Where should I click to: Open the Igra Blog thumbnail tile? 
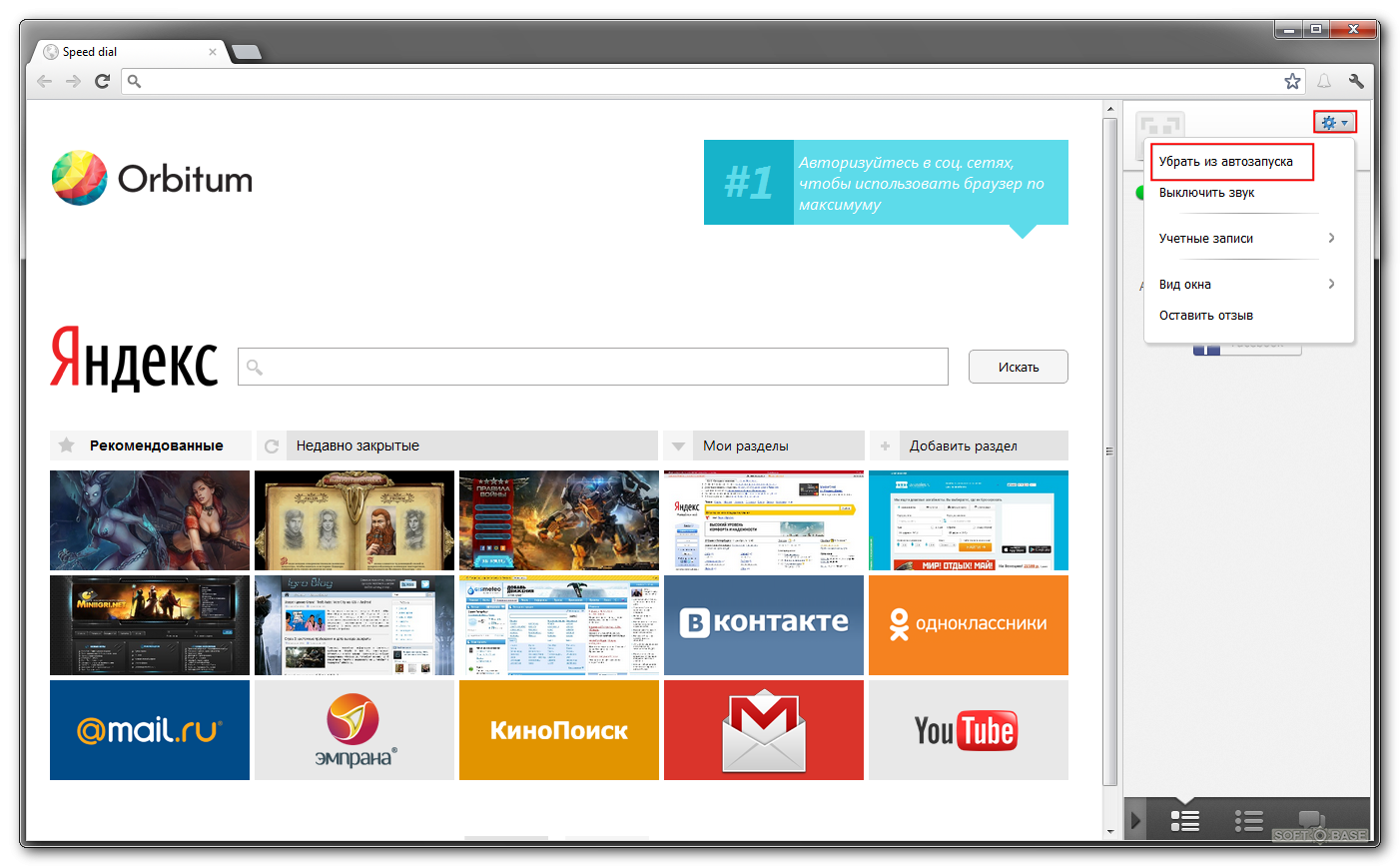pos(354,625)
